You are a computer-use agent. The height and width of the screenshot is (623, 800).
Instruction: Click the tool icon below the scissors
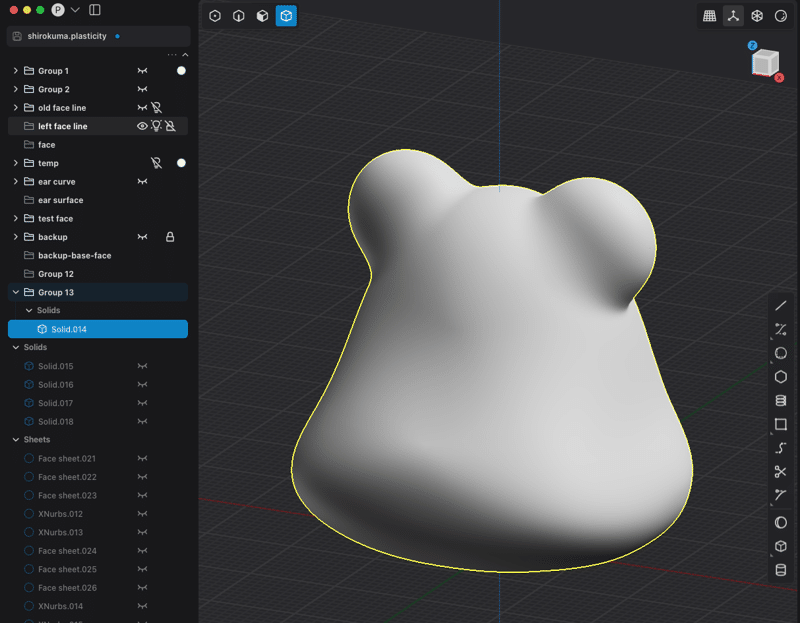tap(780, 495)
